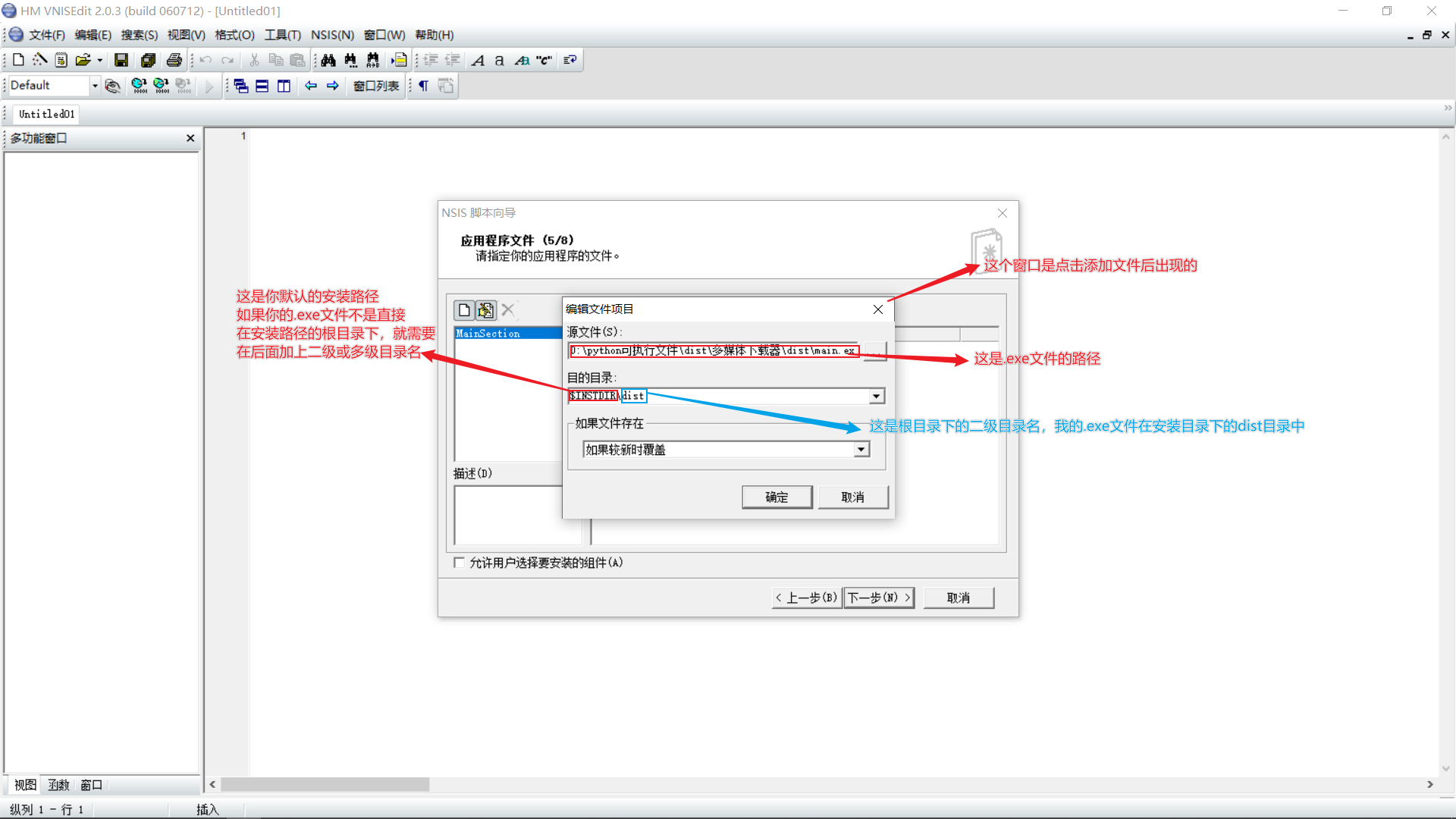Click the Compile script globe icon
The height and width of the screenshot is (819, 1456).
tap(140, 86)
